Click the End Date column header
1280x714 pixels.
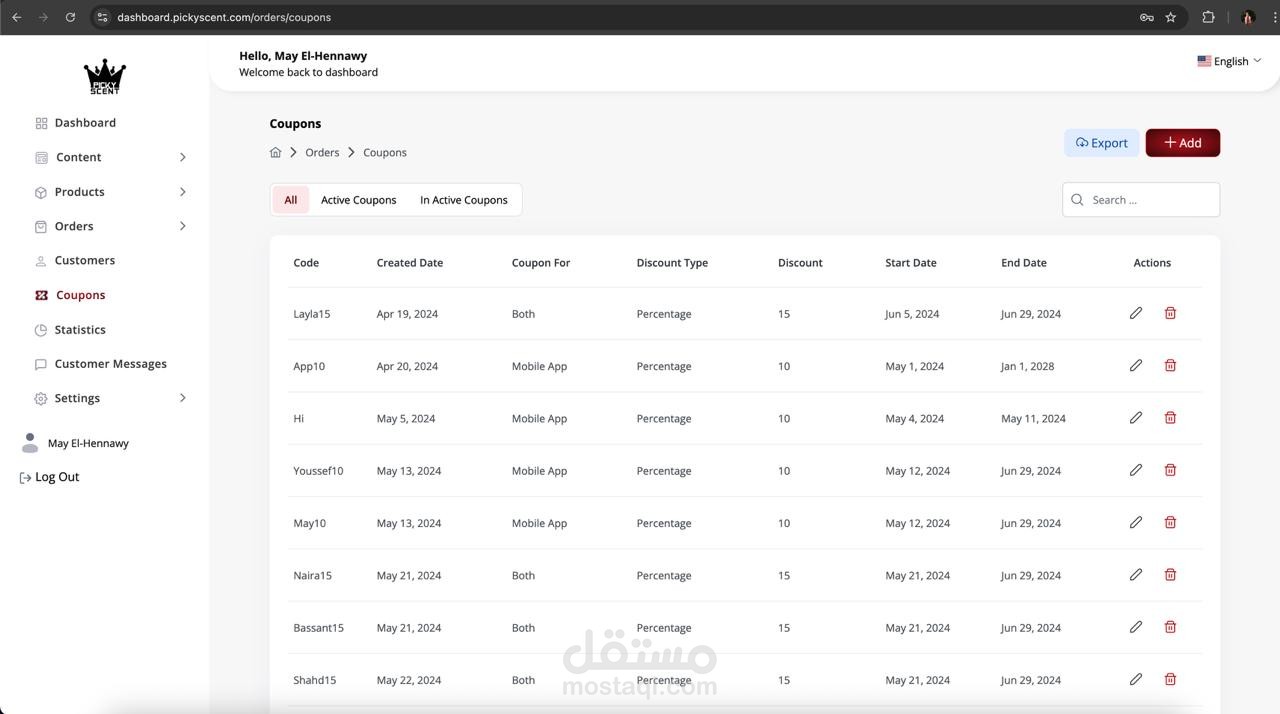pyautogui.click(x=1024, y=263)
